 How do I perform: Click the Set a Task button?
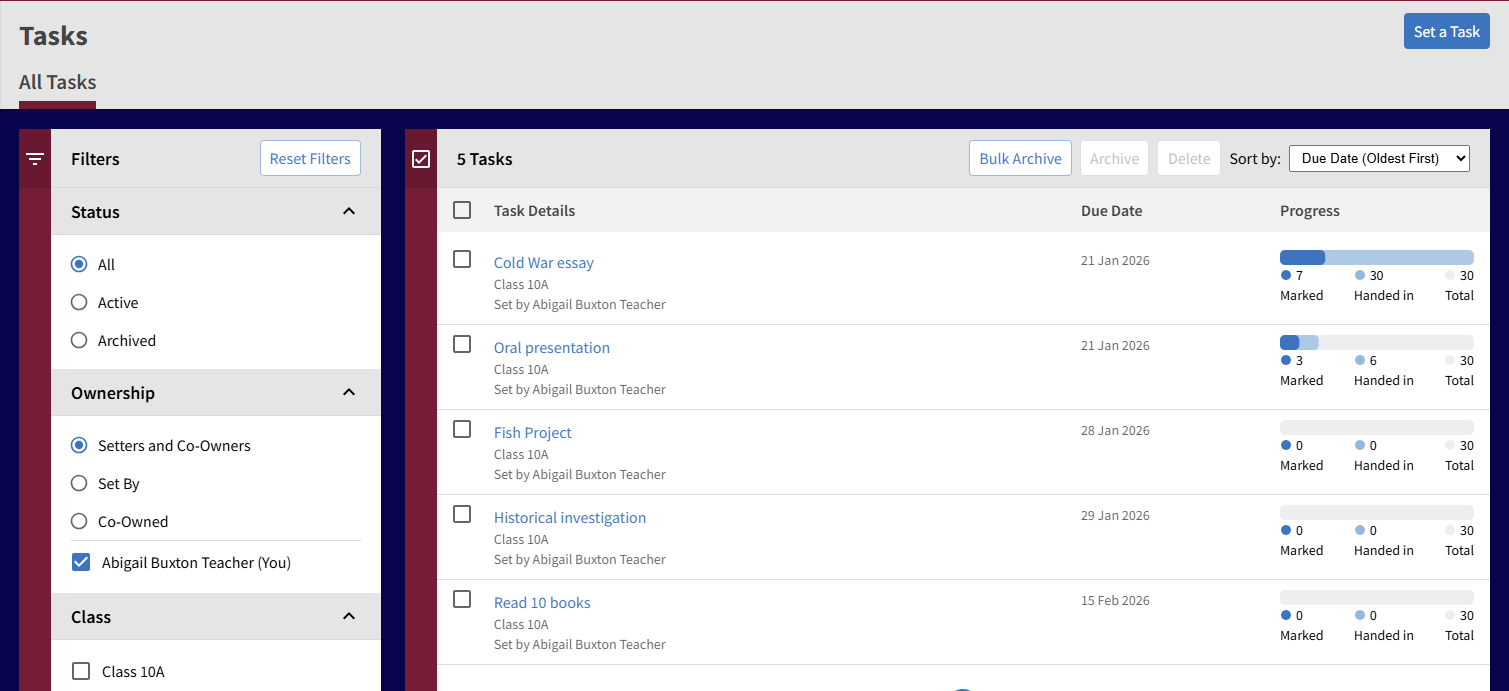[1447, 31]
